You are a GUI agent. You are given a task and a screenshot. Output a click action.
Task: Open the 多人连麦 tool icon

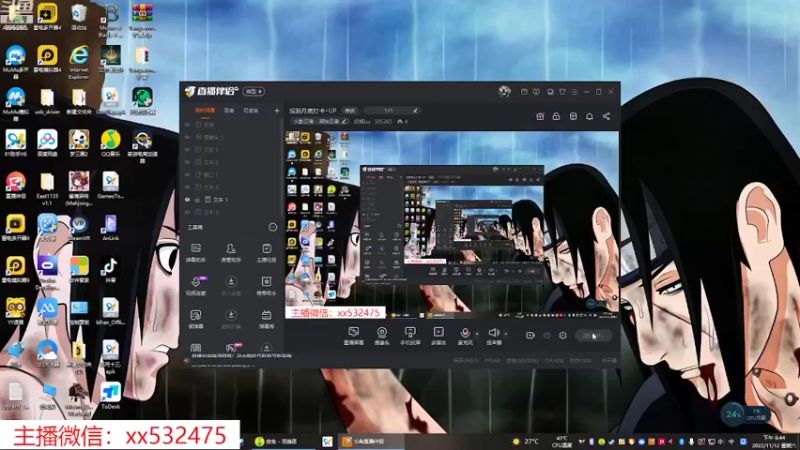coord(231,286)
